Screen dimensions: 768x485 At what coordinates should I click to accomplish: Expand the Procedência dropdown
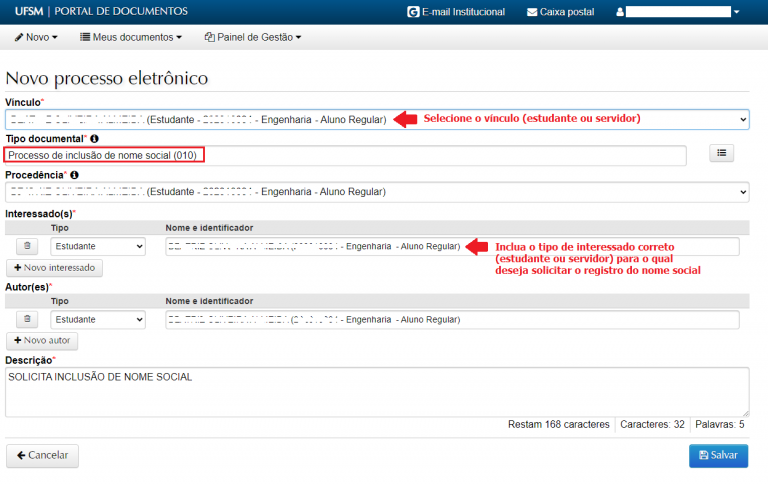[376, 192]
